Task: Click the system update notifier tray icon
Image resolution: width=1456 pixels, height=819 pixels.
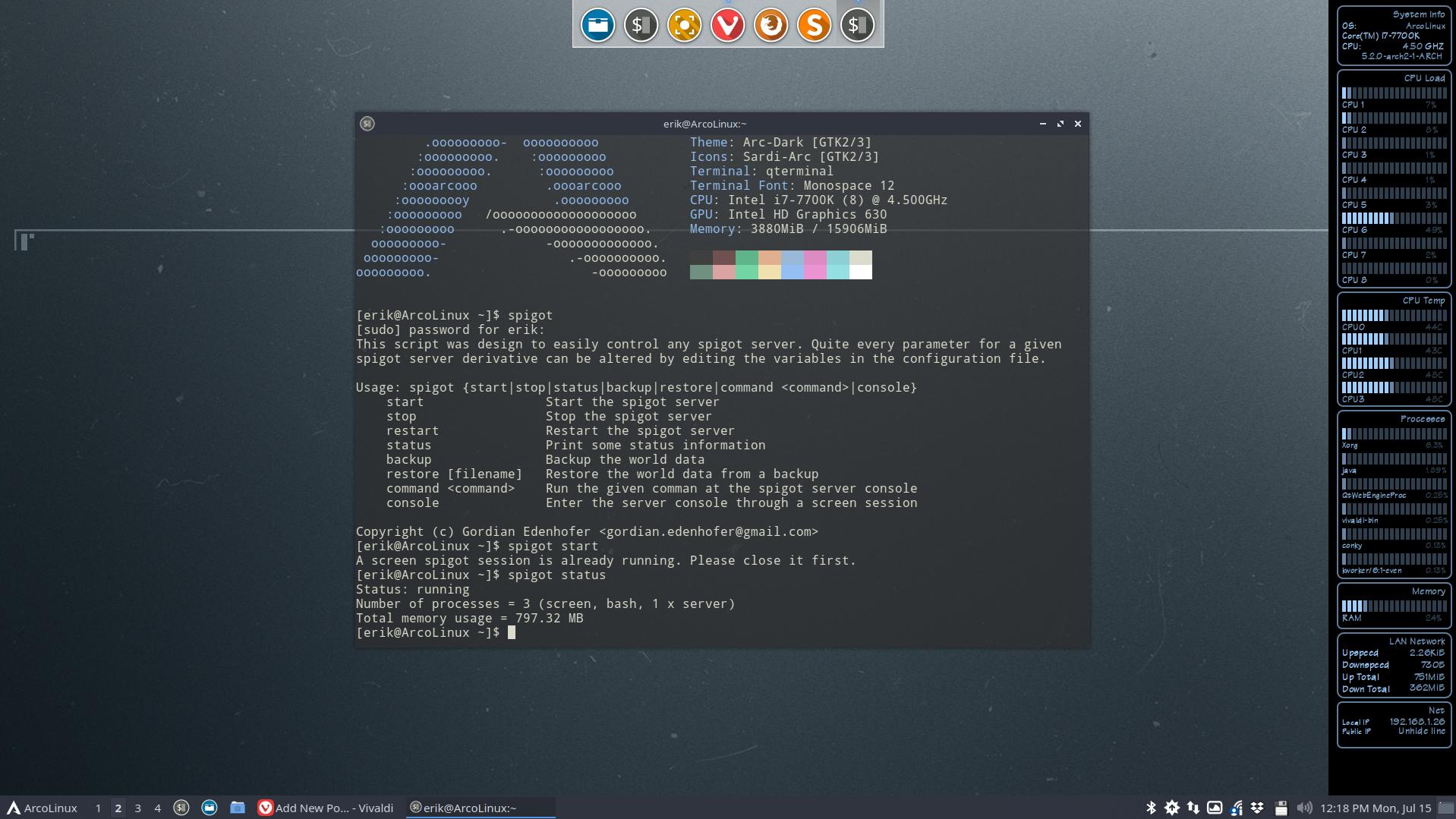Action: [x=1172, y=808]
